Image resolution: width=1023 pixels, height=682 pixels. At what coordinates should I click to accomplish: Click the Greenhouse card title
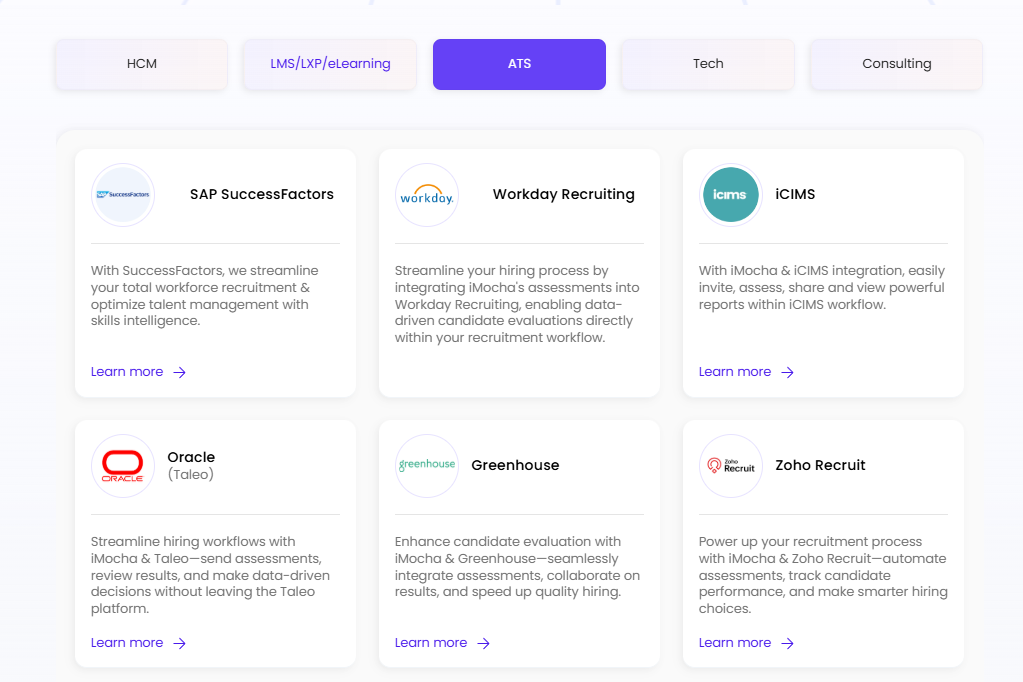[x=515, y=465]
